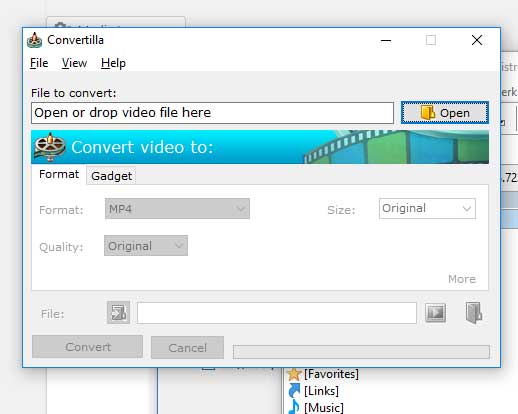Click the output file save-as icon
This screenshot has height=414, width=518.
[x=118, y=313]
